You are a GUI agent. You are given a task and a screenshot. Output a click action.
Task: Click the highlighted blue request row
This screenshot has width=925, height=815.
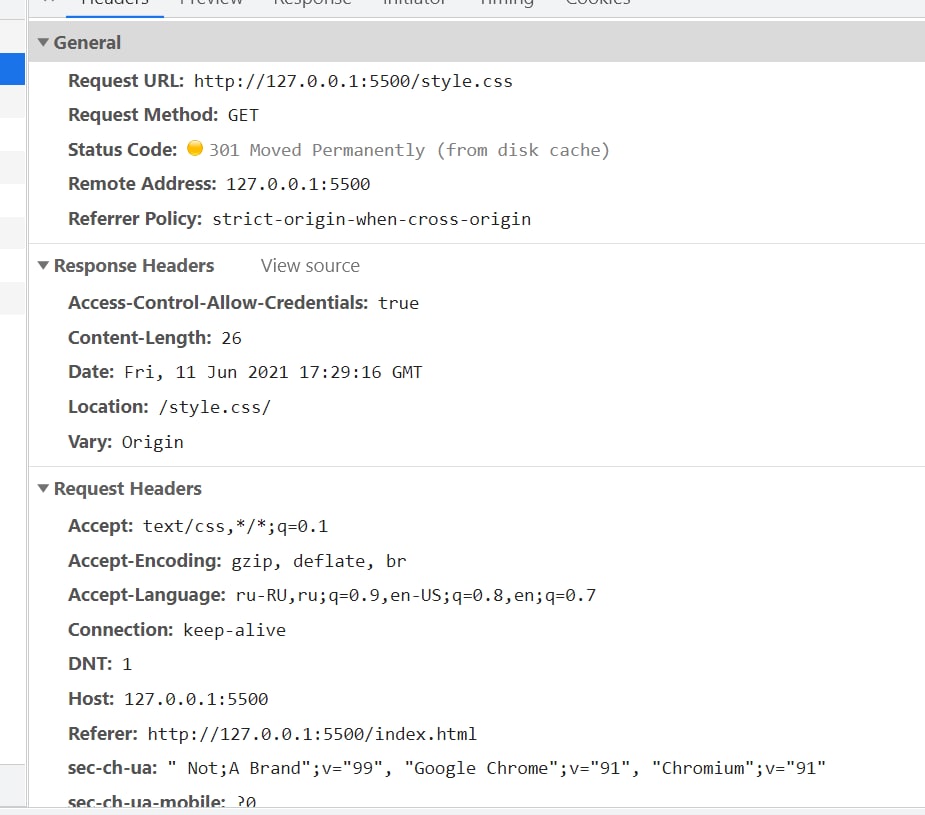(x=12, y=69)
